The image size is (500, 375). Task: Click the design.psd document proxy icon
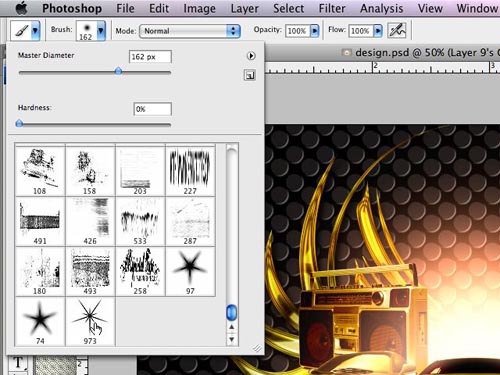click(x=347, y=52)
